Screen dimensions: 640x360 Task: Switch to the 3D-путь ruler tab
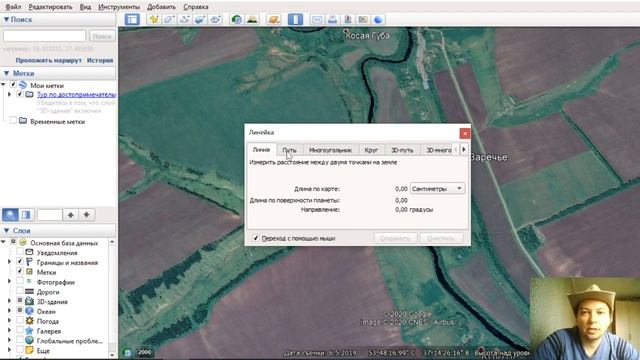(402, 150)
